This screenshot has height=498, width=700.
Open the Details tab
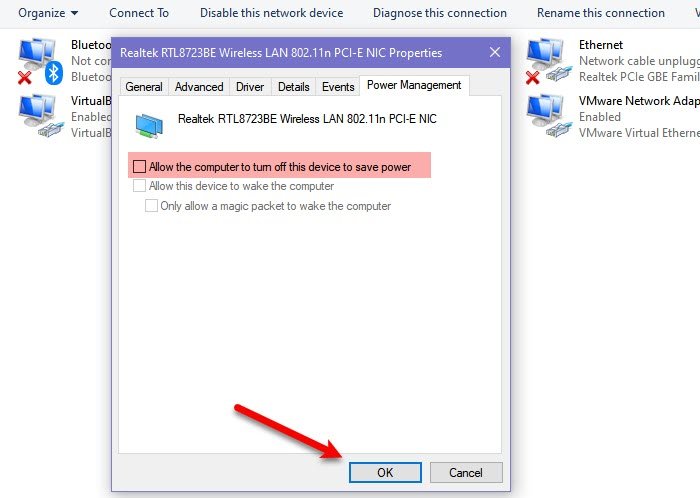click(293, 87)
